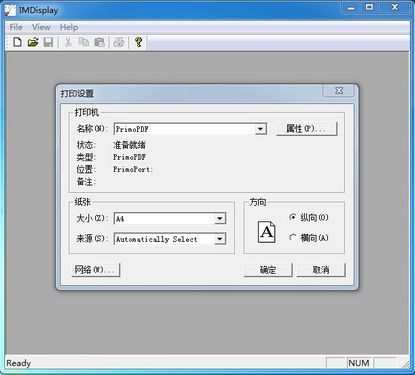Click the New file toolbar icon

coord(17,42)
